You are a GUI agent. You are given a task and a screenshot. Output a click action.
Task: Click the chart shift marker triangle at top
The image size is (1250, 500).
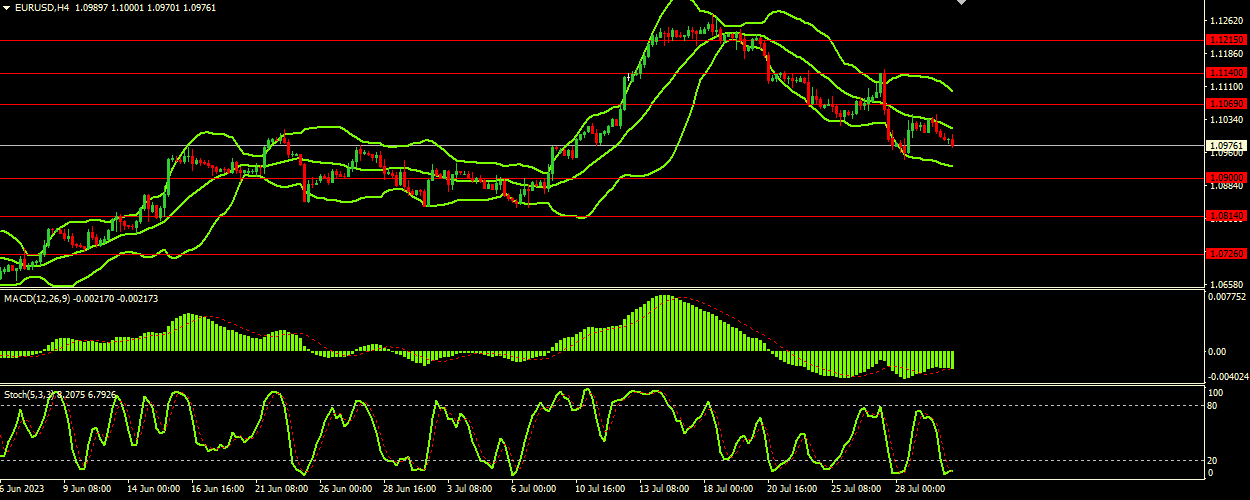(x=962, y=3)
